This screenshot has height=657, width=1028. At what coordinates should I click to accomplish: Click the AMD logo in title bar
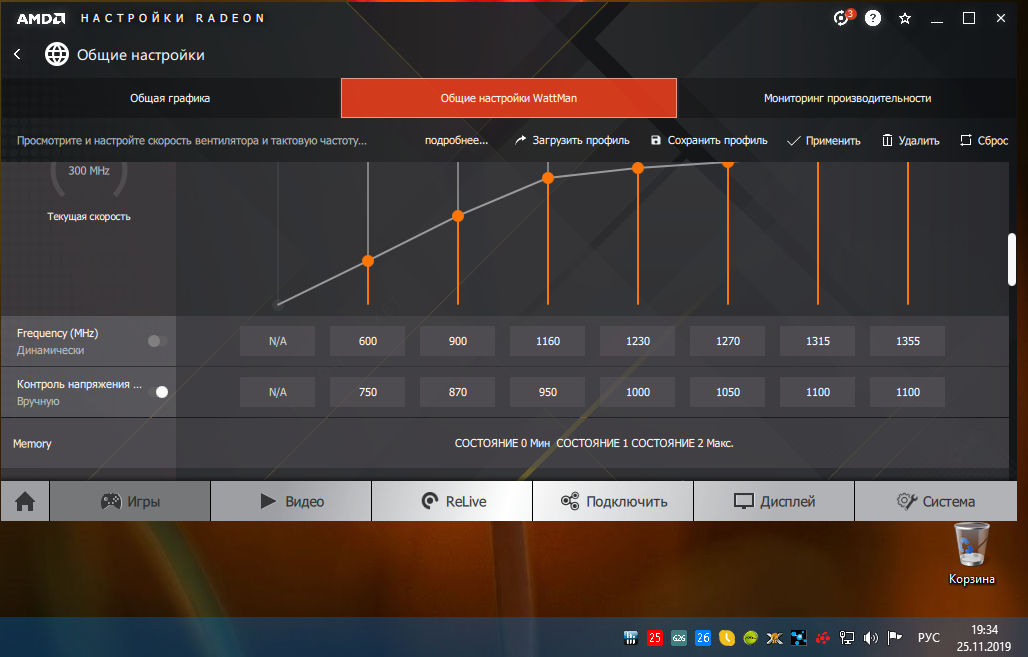point(41,18)
